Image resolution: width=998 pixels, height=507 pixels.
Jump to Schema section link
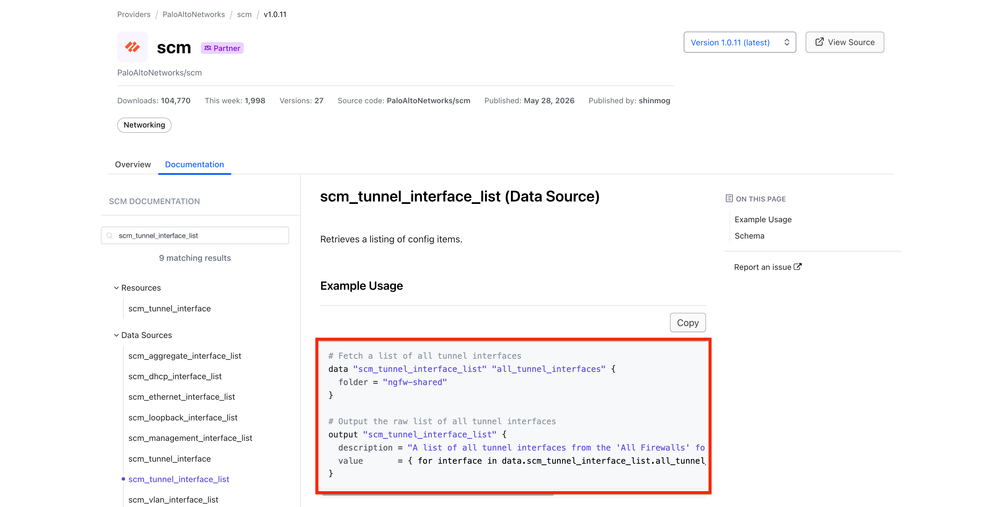pyautogui.click(x=749, y=235)
